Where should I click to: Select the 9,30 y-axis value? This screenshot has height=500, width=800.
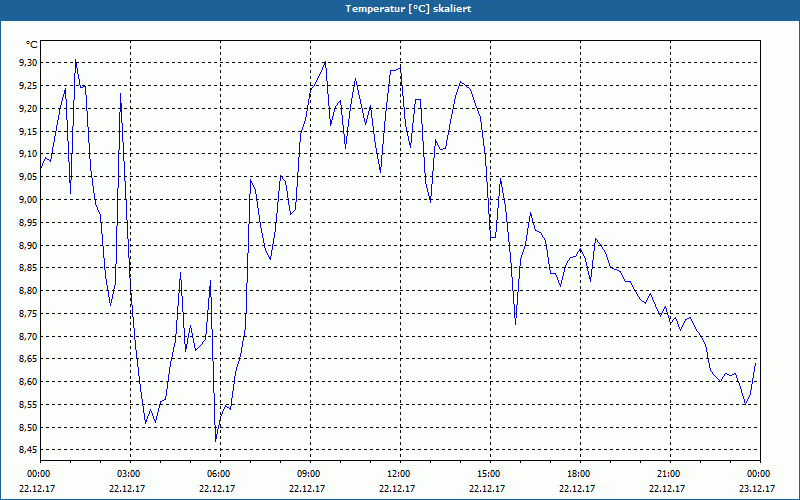(x=28, y=63)
